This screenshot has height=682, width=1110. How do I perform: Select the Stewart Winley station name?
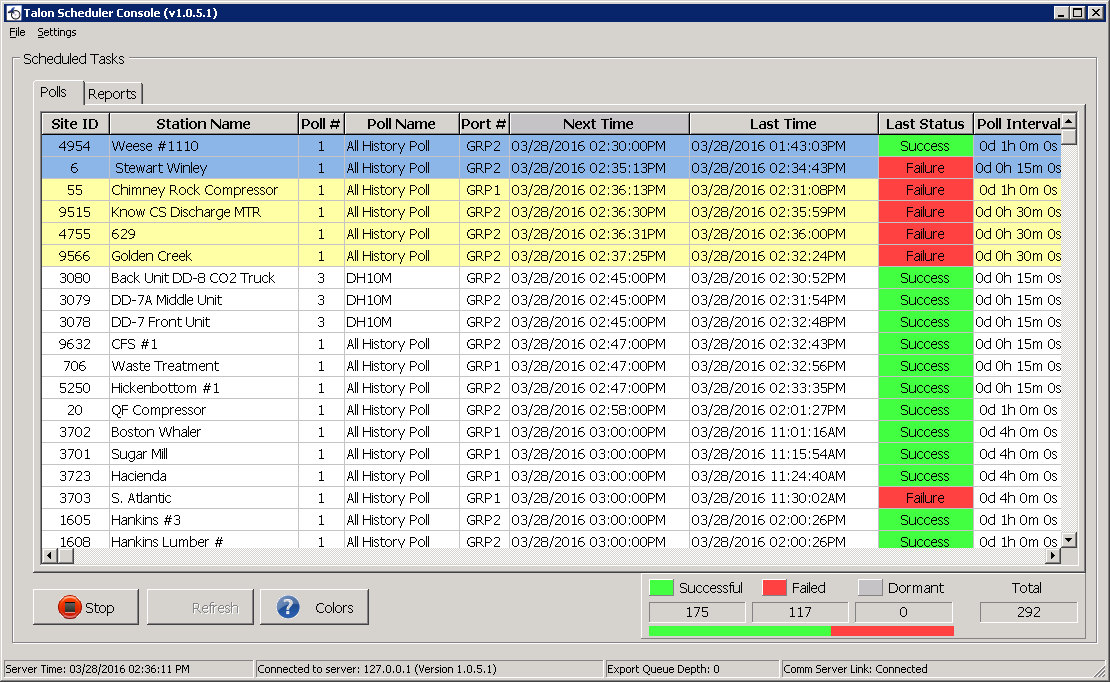pyautogui.click(x=161, y=168)
